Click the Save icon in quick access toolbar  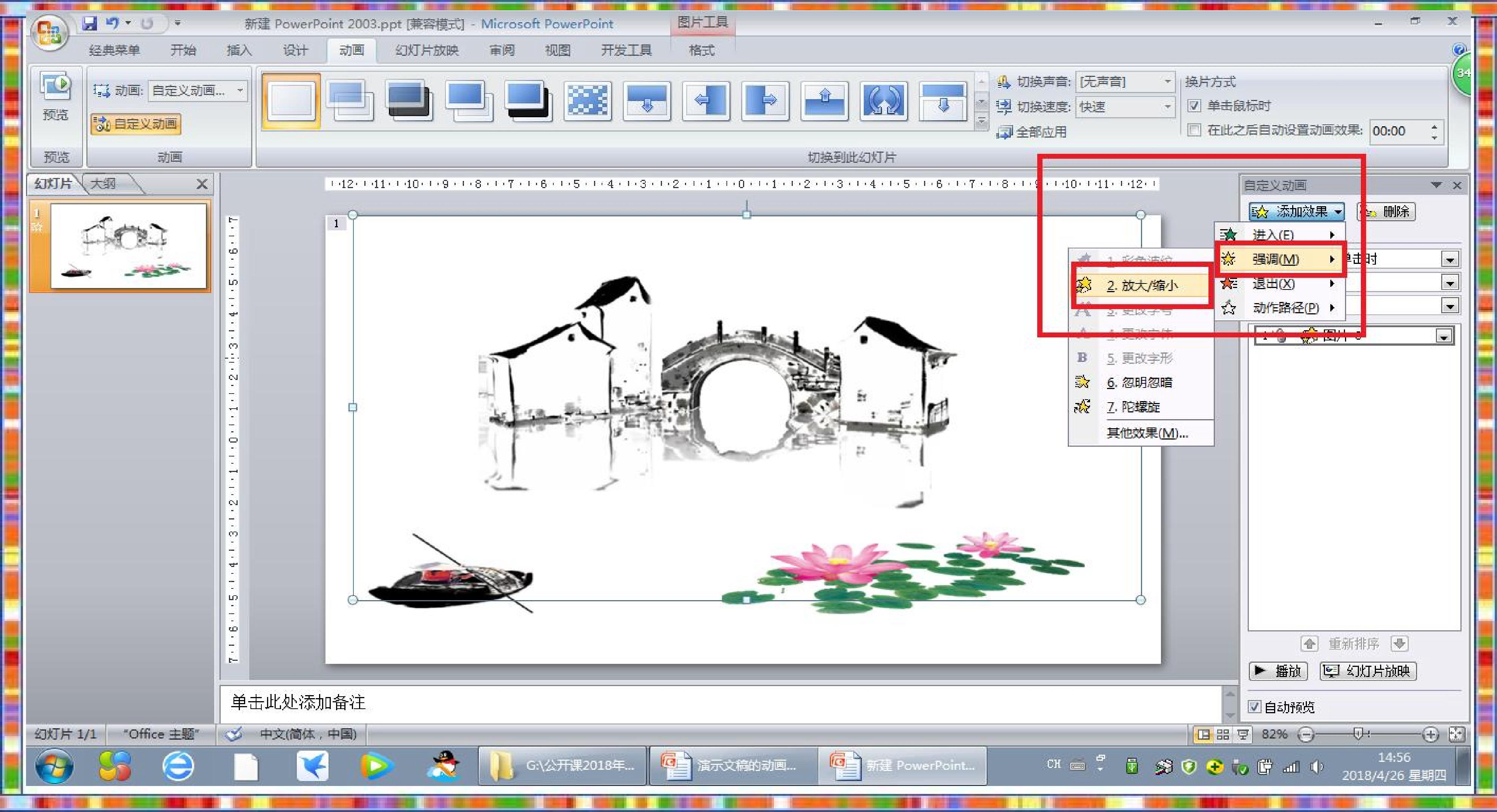coord(89,23)
